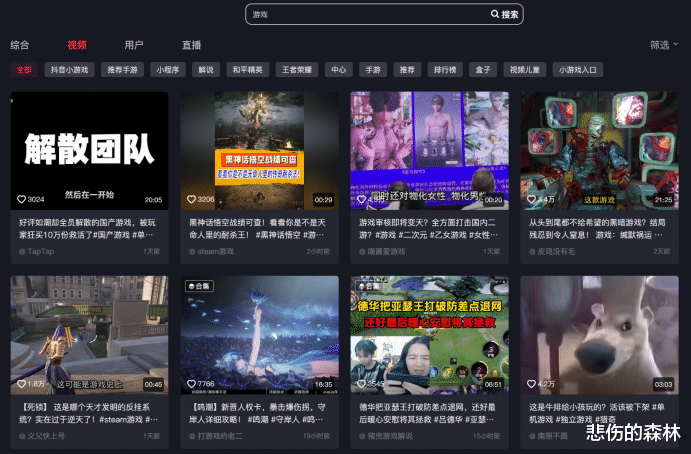The image size is (691, 454).
Task: Open the 解散团队 video thumbnail
Action: pos(89,151)
